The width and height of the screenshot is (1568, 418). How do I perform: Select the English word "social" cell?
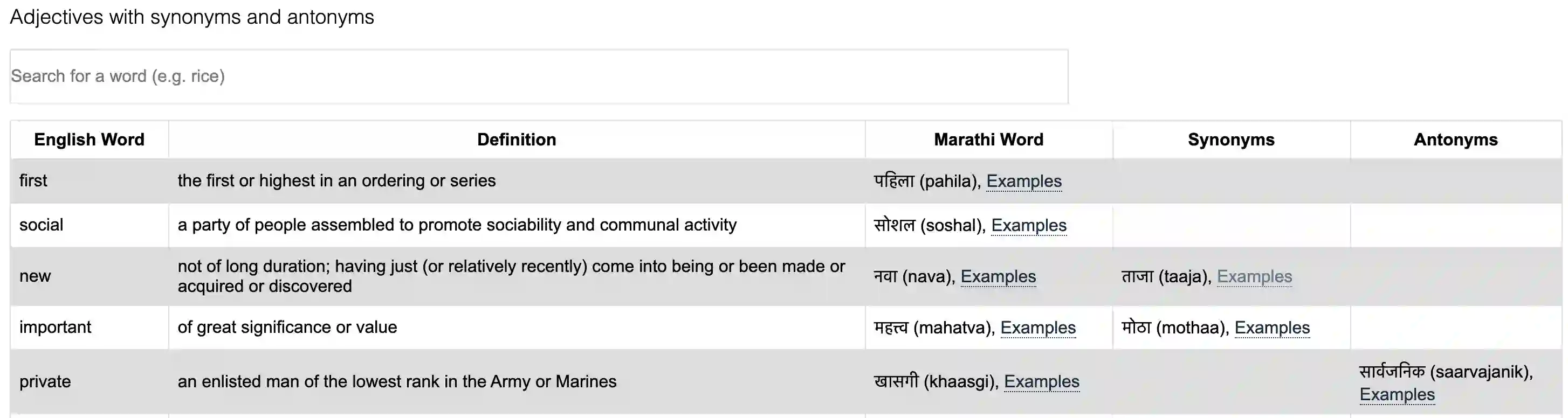coord(42,225)
